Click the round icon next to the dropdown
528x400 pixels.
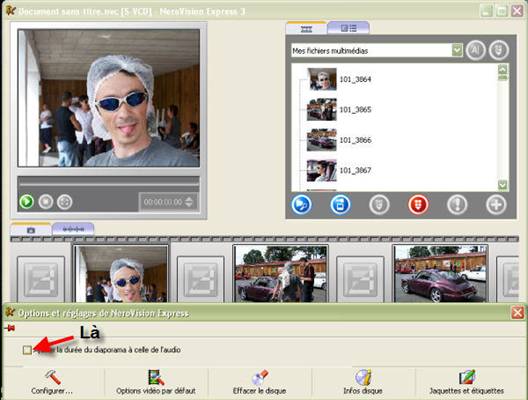(x=475, y=50)
